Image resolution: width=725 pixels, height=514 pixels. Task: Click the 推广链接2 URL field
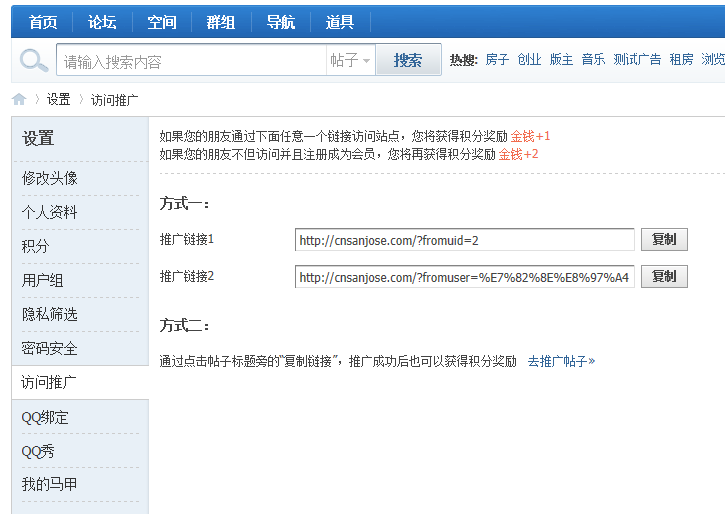pos(465,277)
